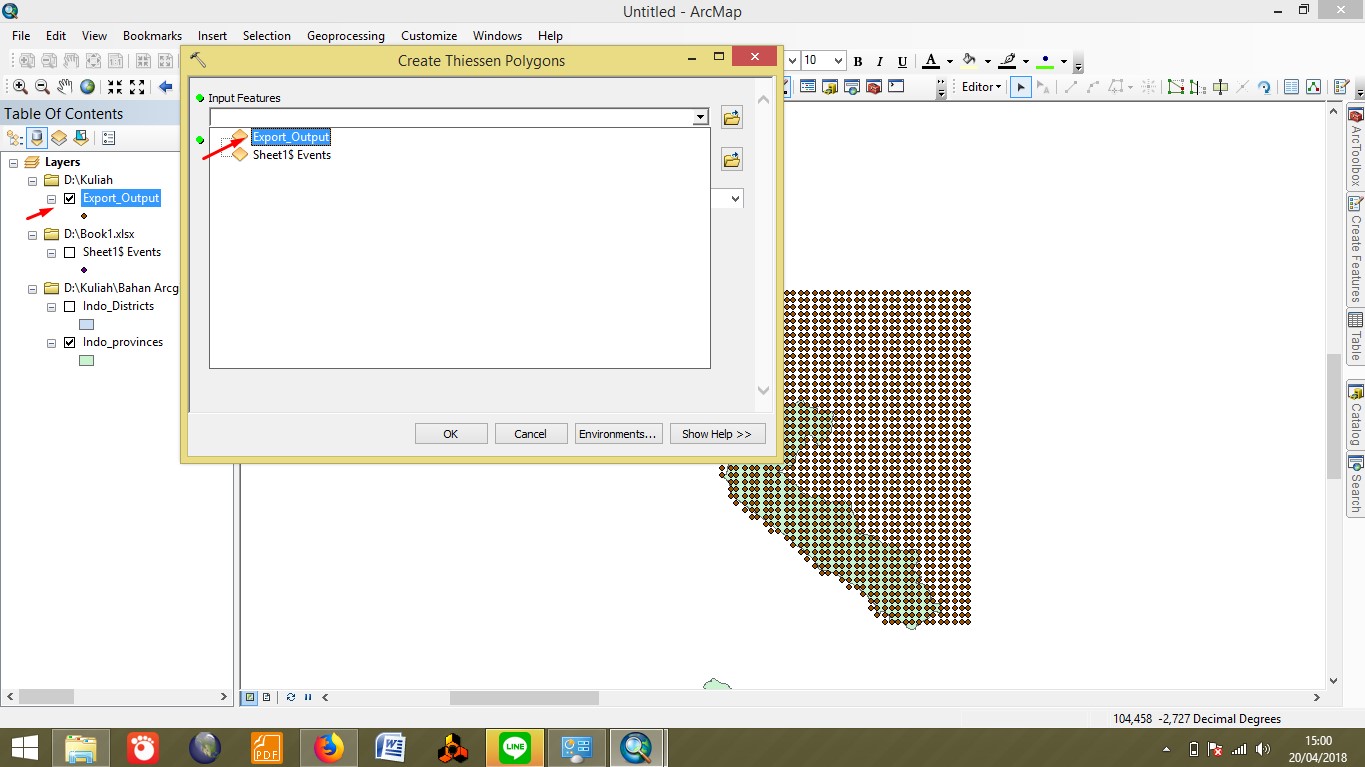Click OK in Create Thiessen Polygons

pos(451,434)
